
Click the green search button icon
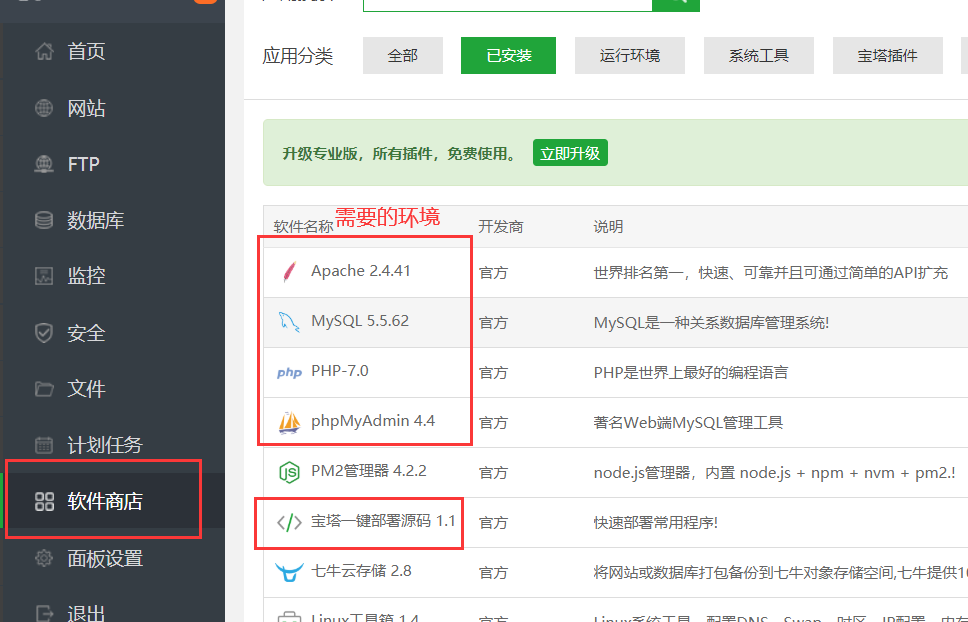(x=676, y=3)
